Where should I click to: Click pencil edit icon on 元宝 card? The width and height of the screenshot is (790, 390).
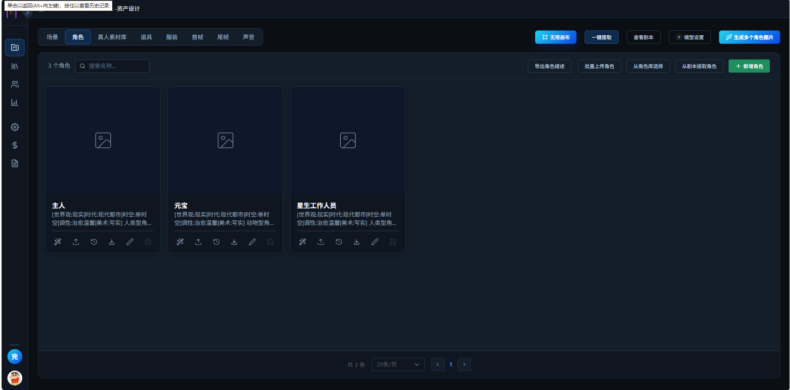tap(252, 242)
